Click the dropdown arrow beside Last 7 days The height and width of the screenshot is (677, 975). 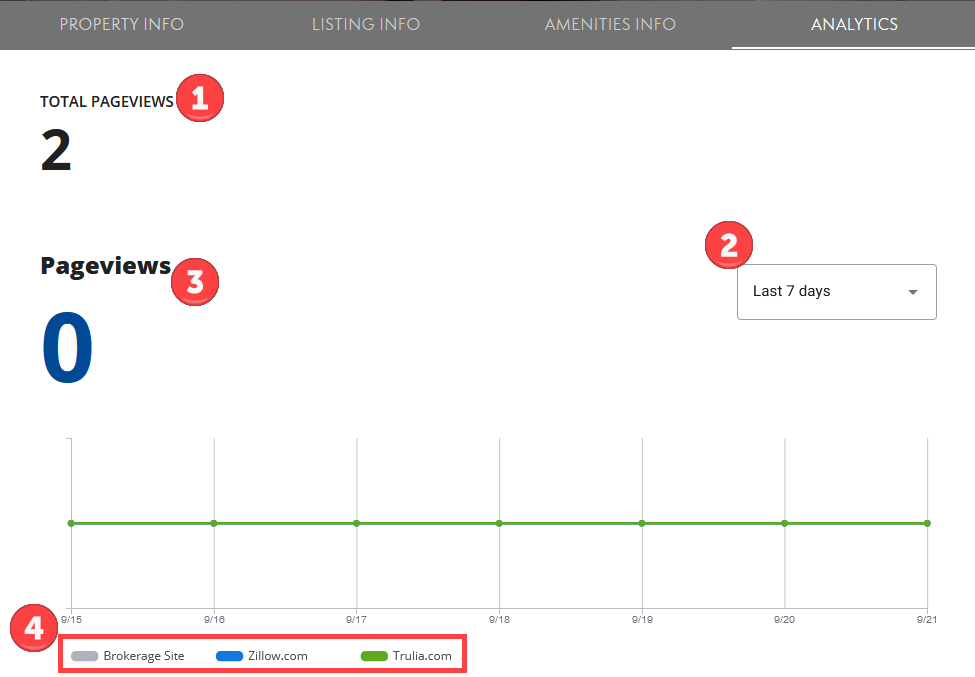click(x=911, y=292)
